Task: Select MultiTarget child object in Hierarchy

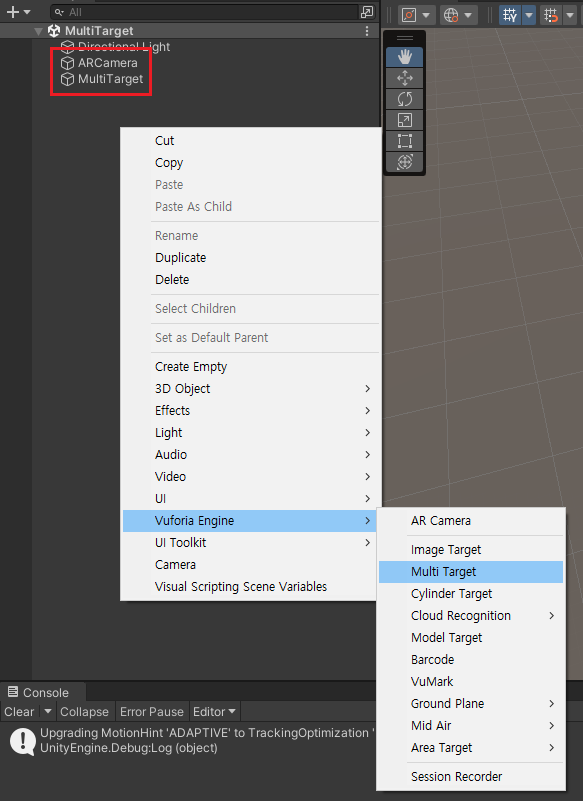Action: pyautogui.click(x=110, y=79)
